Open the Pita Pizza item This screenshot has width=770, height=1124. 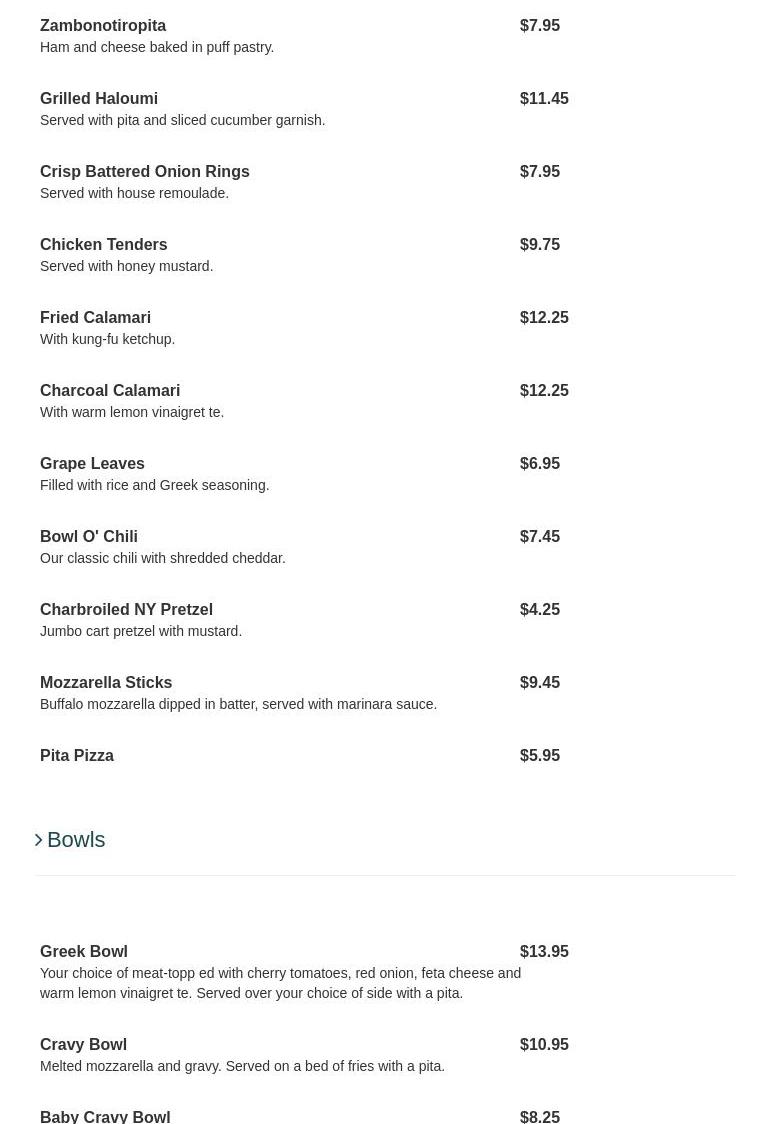(77, 756)
